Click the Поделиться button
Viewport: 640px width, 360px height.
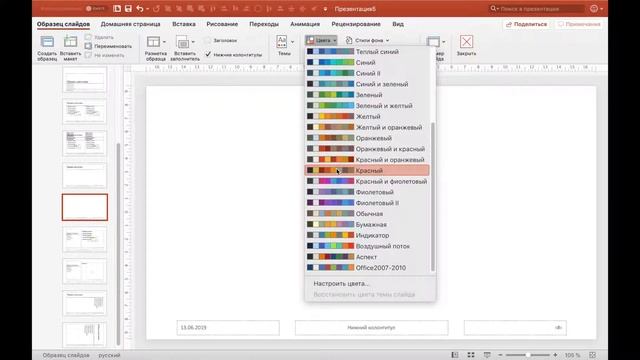[x=526, y=24]
